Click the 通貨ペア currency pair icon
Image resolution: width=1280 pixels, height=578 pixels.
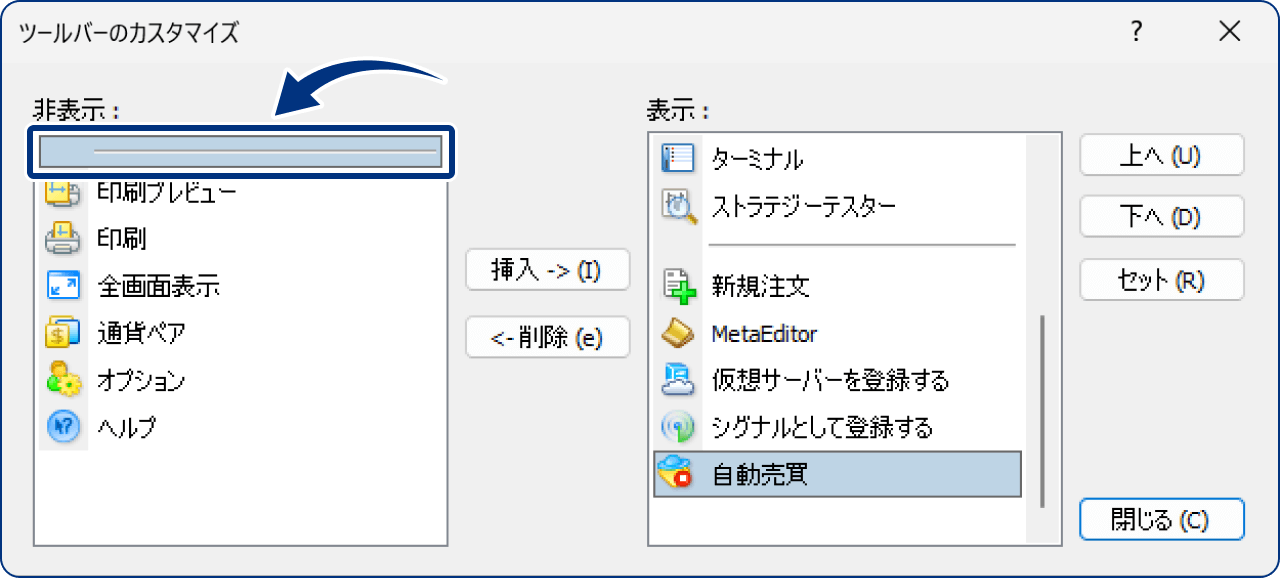[63, 333]
